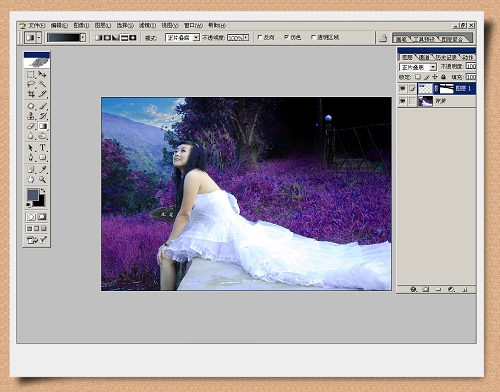The width and height of the screenshot is (500, 392).
Task: Switch to Full Screen mode
Action: point(43,228)
